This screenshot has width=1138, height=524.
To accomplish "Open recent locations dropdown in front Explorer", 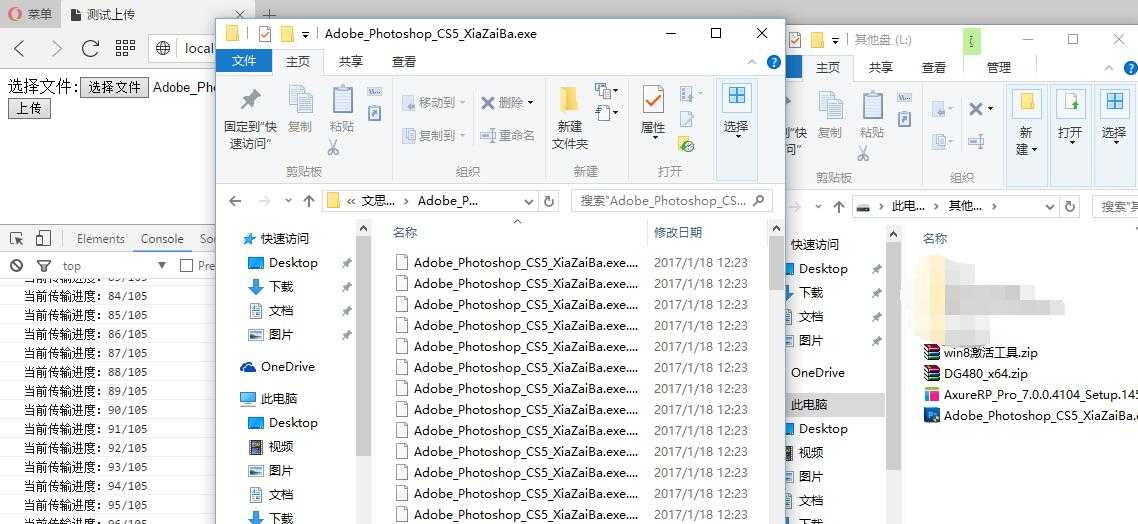I will (x=288, y=201).
